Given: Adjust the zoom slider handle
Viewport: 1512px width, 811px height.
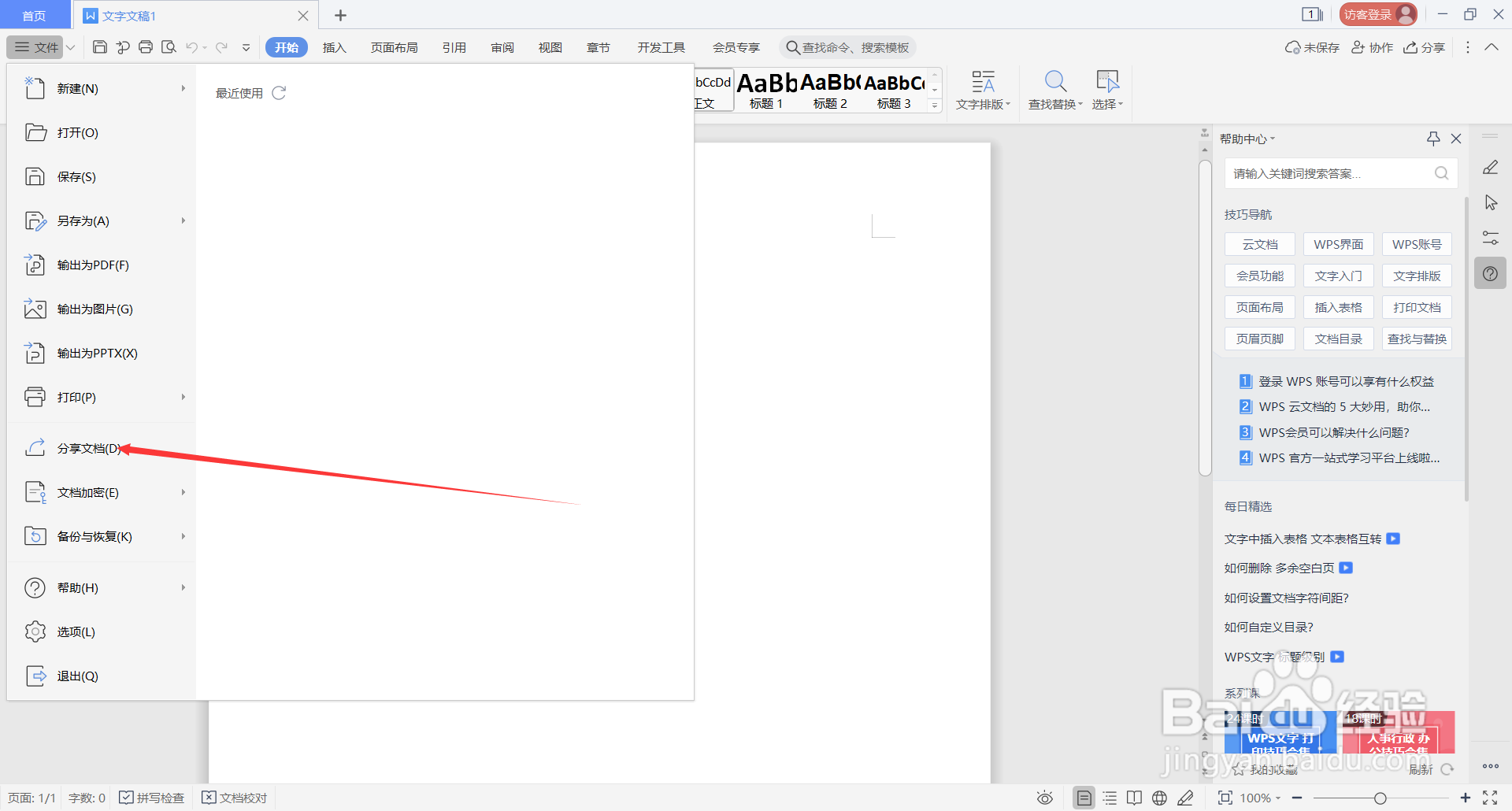Looking at the screenshot, I should click(1380, 798).
